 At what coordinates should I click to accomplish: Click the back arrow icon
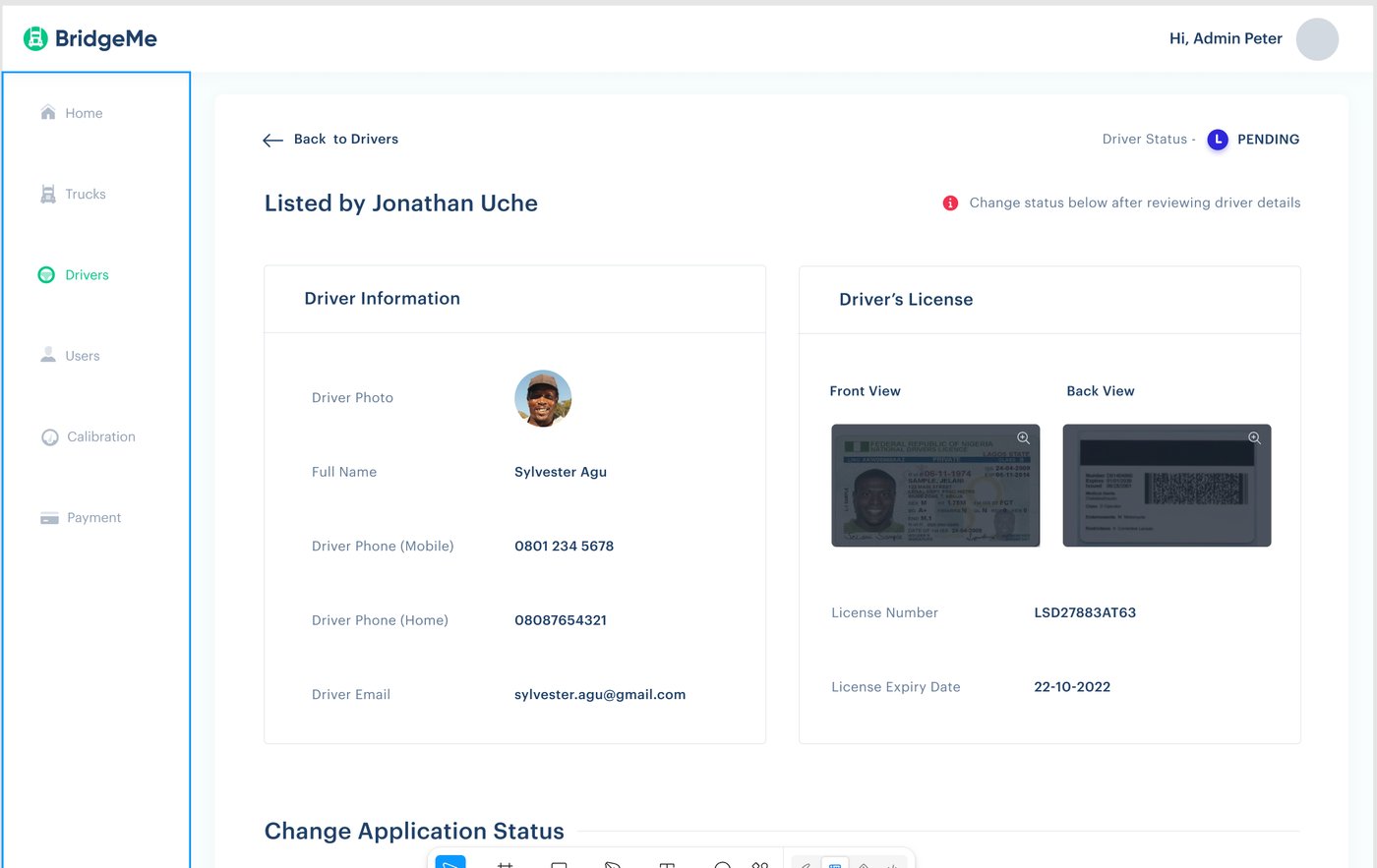272,140
